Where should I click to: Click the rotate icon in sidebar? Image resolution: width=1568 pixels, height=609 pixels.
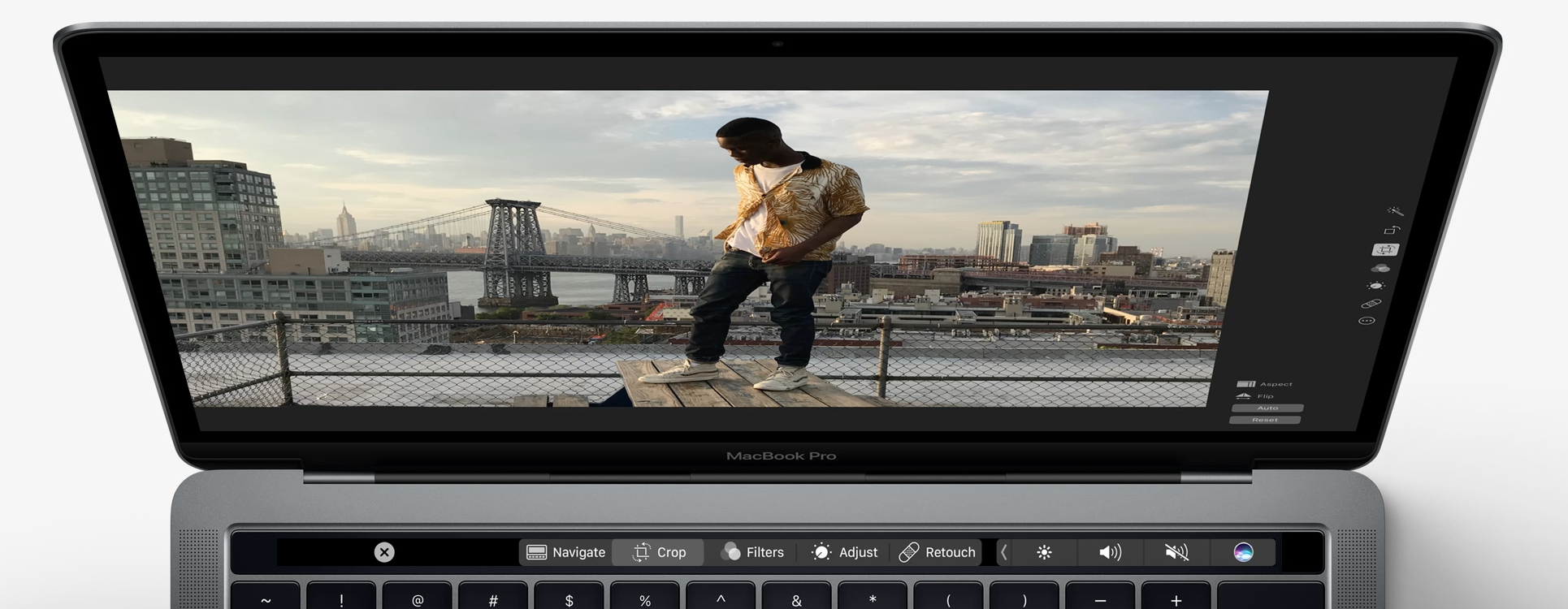coord(1392,231)
